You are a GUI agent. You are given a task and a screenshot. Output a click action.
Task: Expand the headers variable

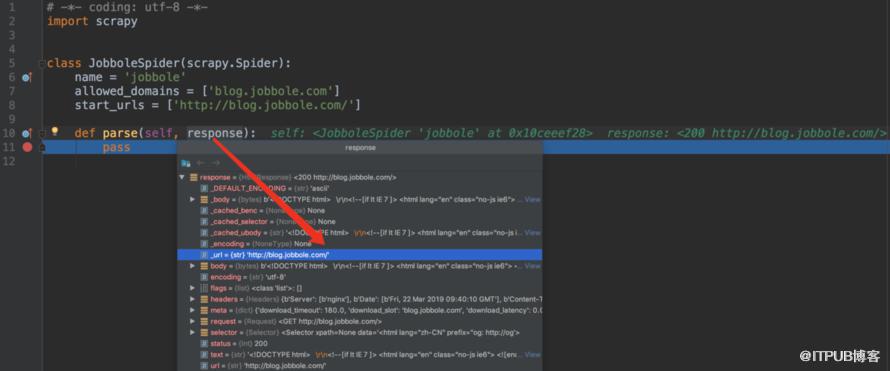[193, 300]
